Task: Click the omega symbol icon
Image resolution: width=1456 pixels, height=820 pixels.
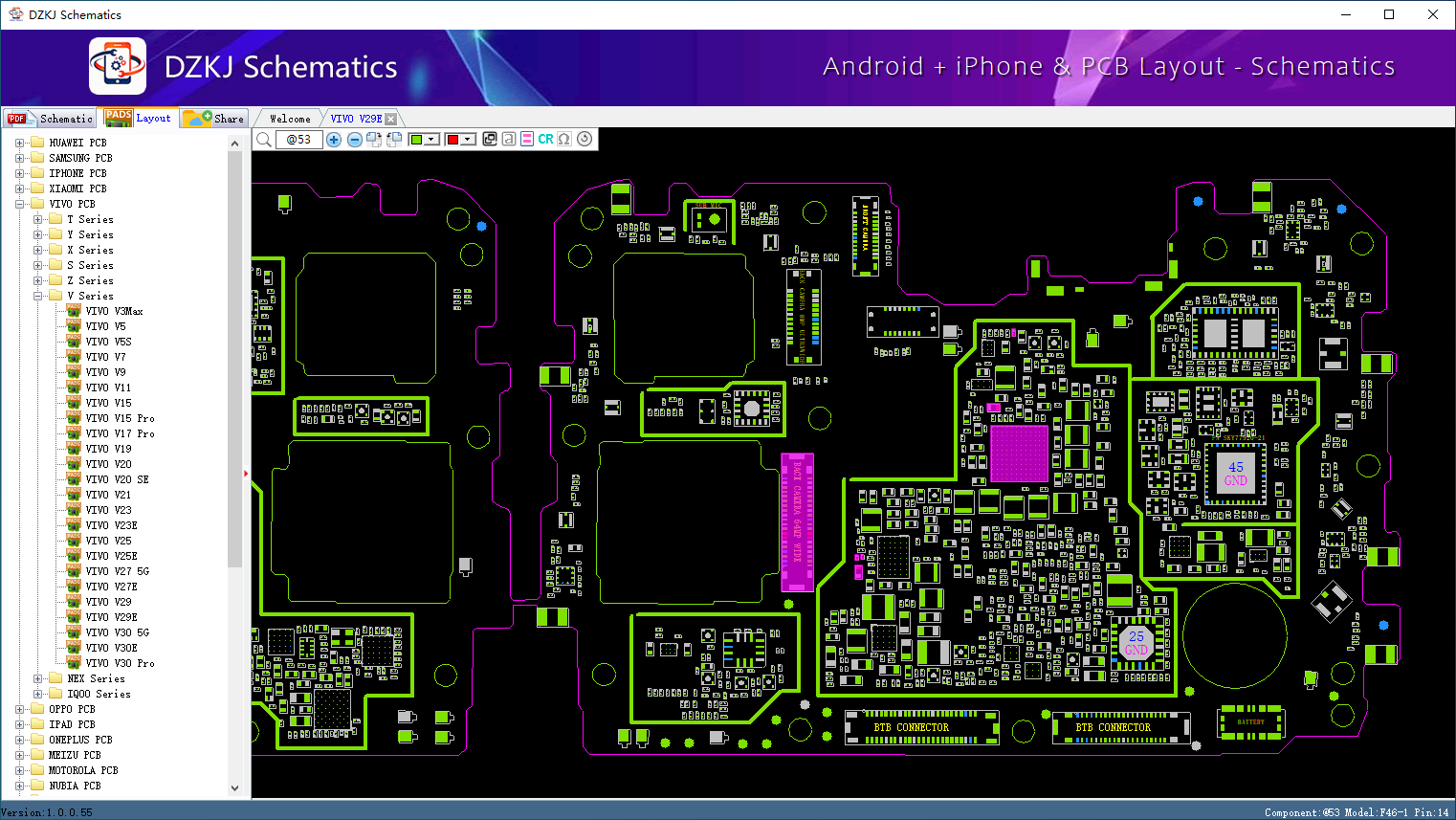Action: (x=564, y=139)
